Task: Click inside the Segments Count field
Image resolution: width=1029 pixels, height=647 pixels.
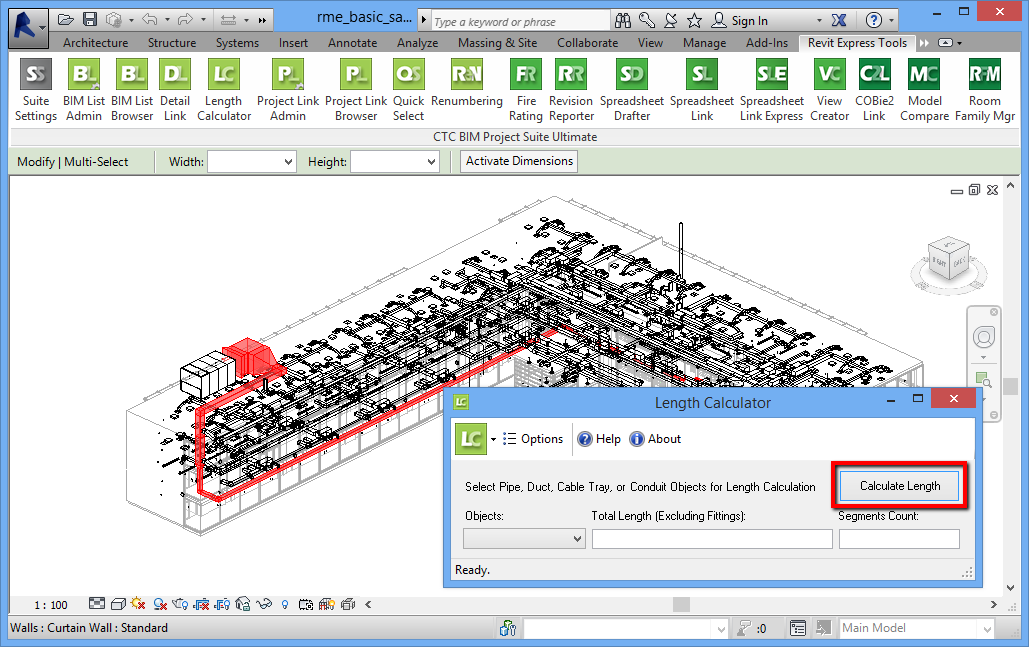Action: coord(898,538)
